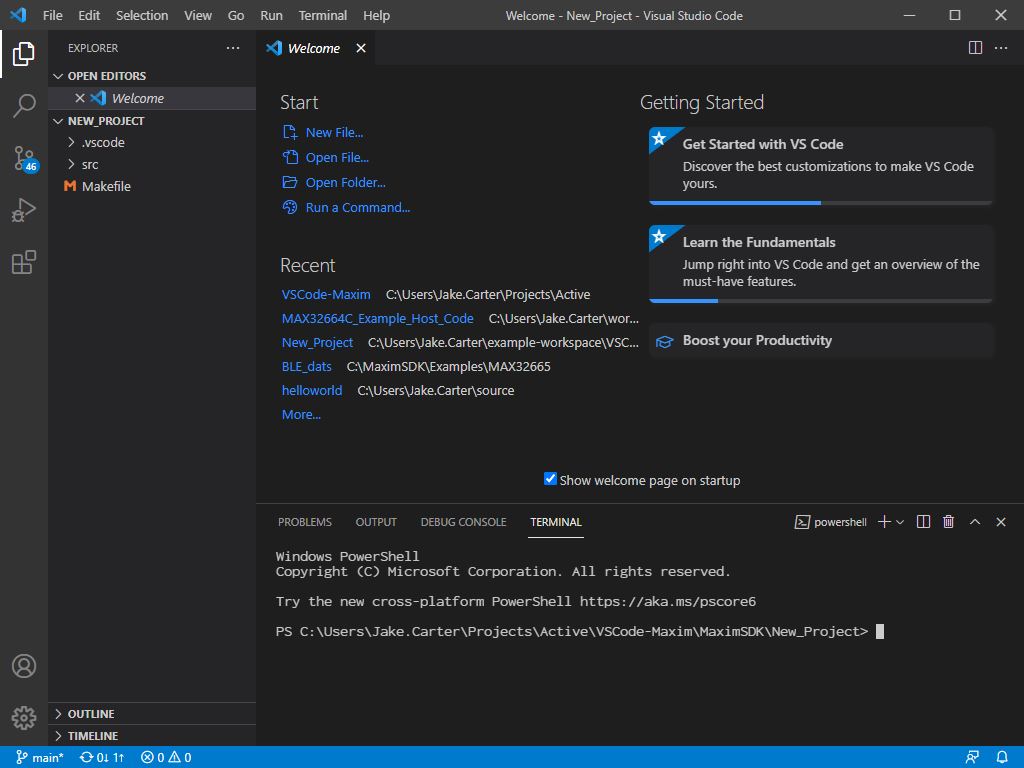Image resolution: width=1024 pixels, height=768 pixels.
Task: Open Learn the Fundamentals card
Action: coord(821,264)
